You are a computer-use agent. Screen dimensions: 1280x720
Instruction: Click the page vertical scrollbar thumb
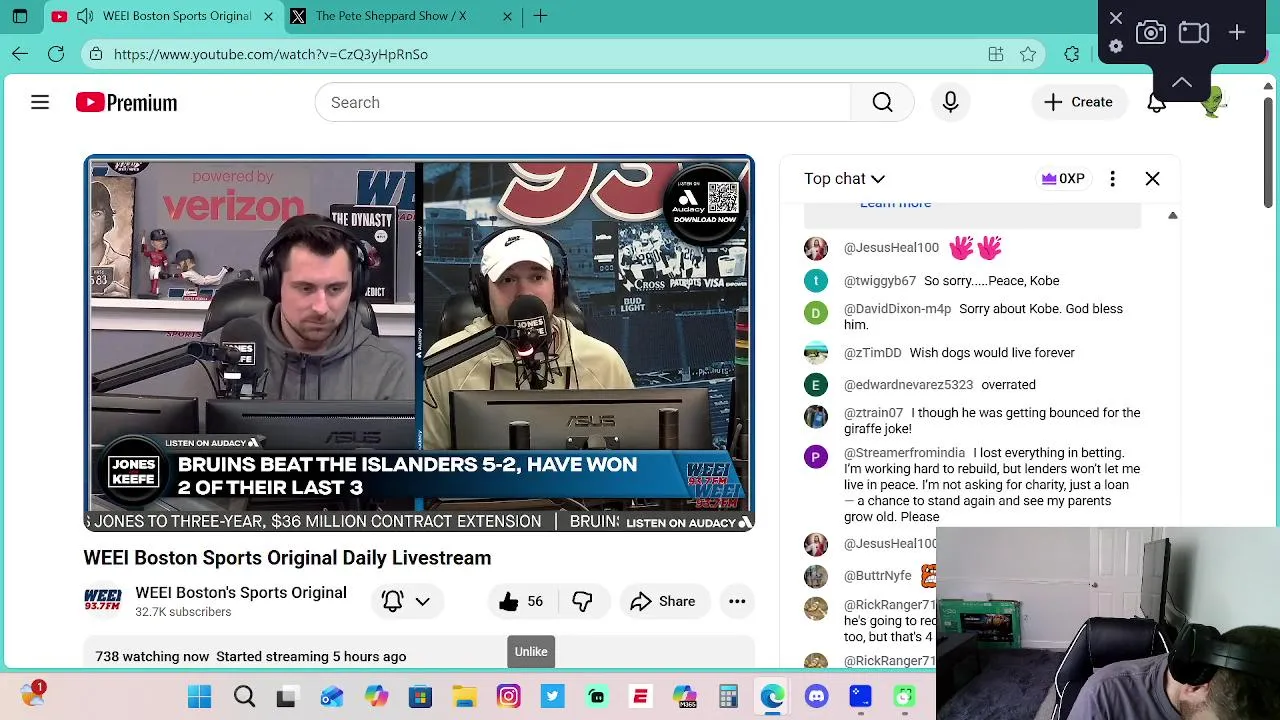coord(1268,150)
